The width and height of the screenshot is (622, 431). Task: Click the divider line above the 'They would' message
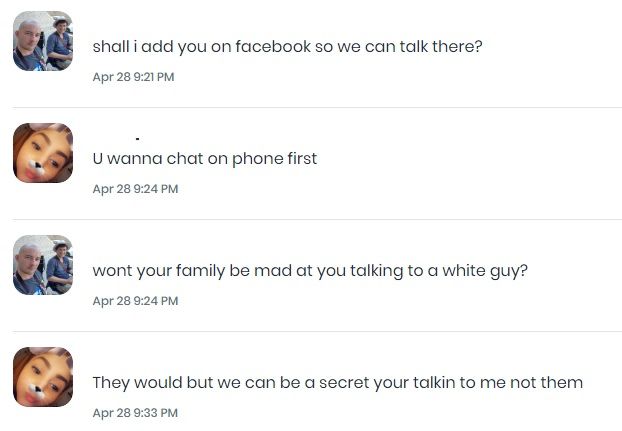(x=316, y=331)
